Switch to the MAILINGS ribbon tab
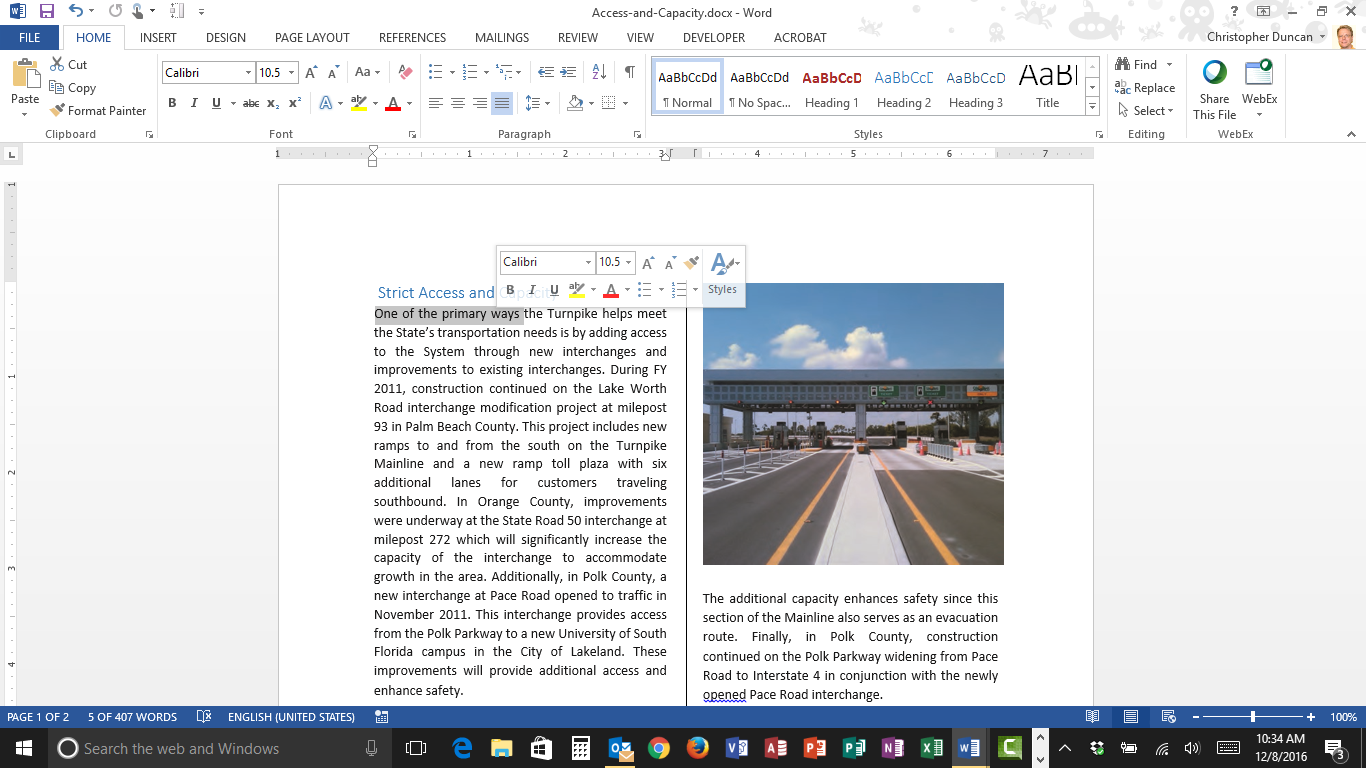The image size is (1366, 768). (x=501, y=37)
